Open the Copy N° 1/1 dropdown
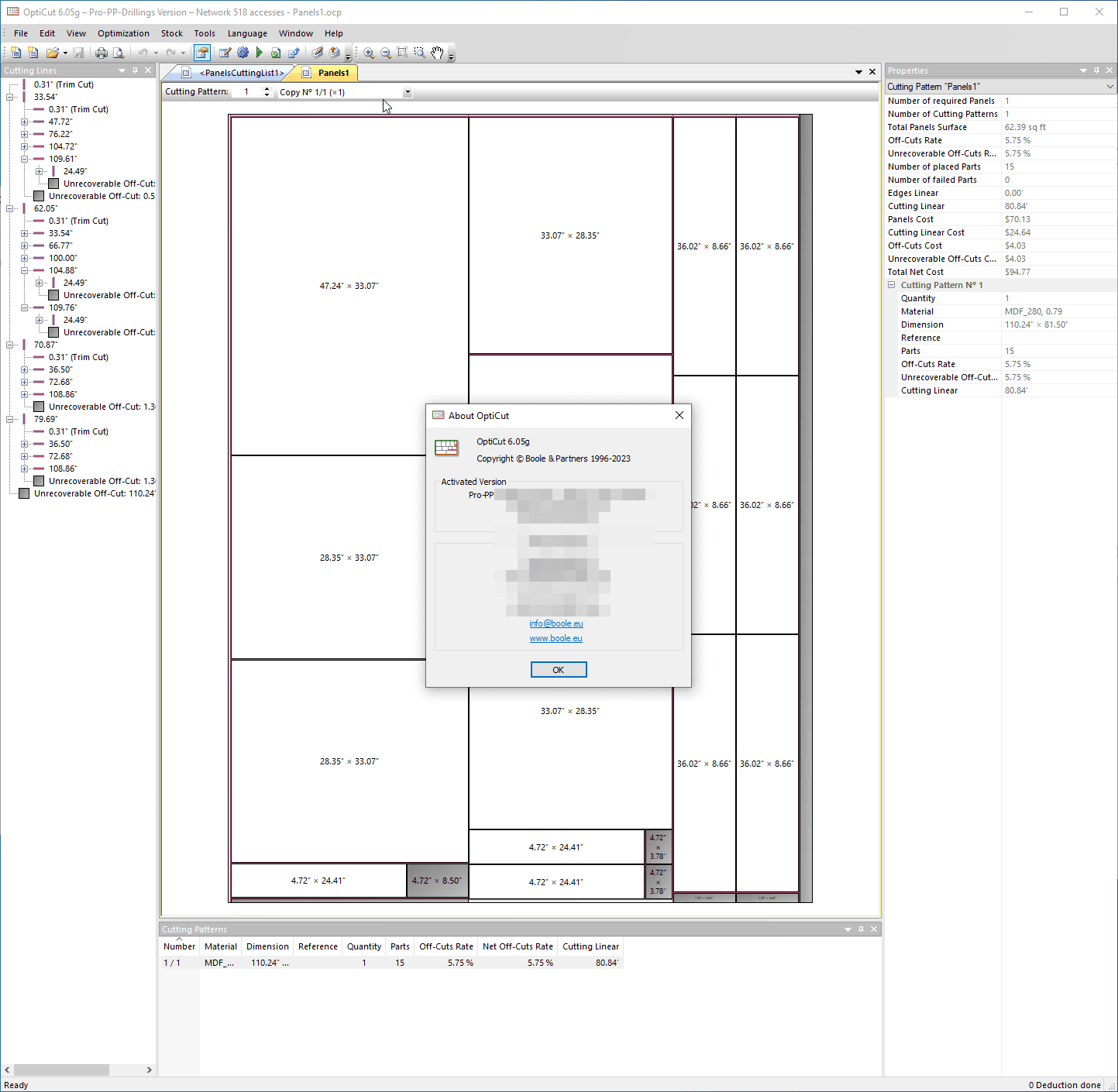This screenshot has height=1092, width=1118. click(408, 92)
